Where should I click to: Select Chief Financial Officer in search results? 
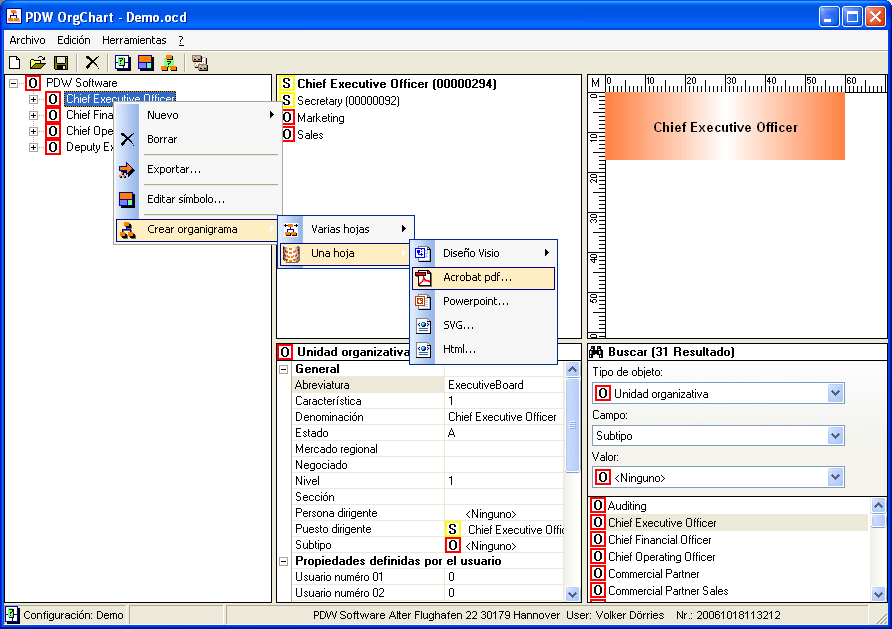[659, 540]
